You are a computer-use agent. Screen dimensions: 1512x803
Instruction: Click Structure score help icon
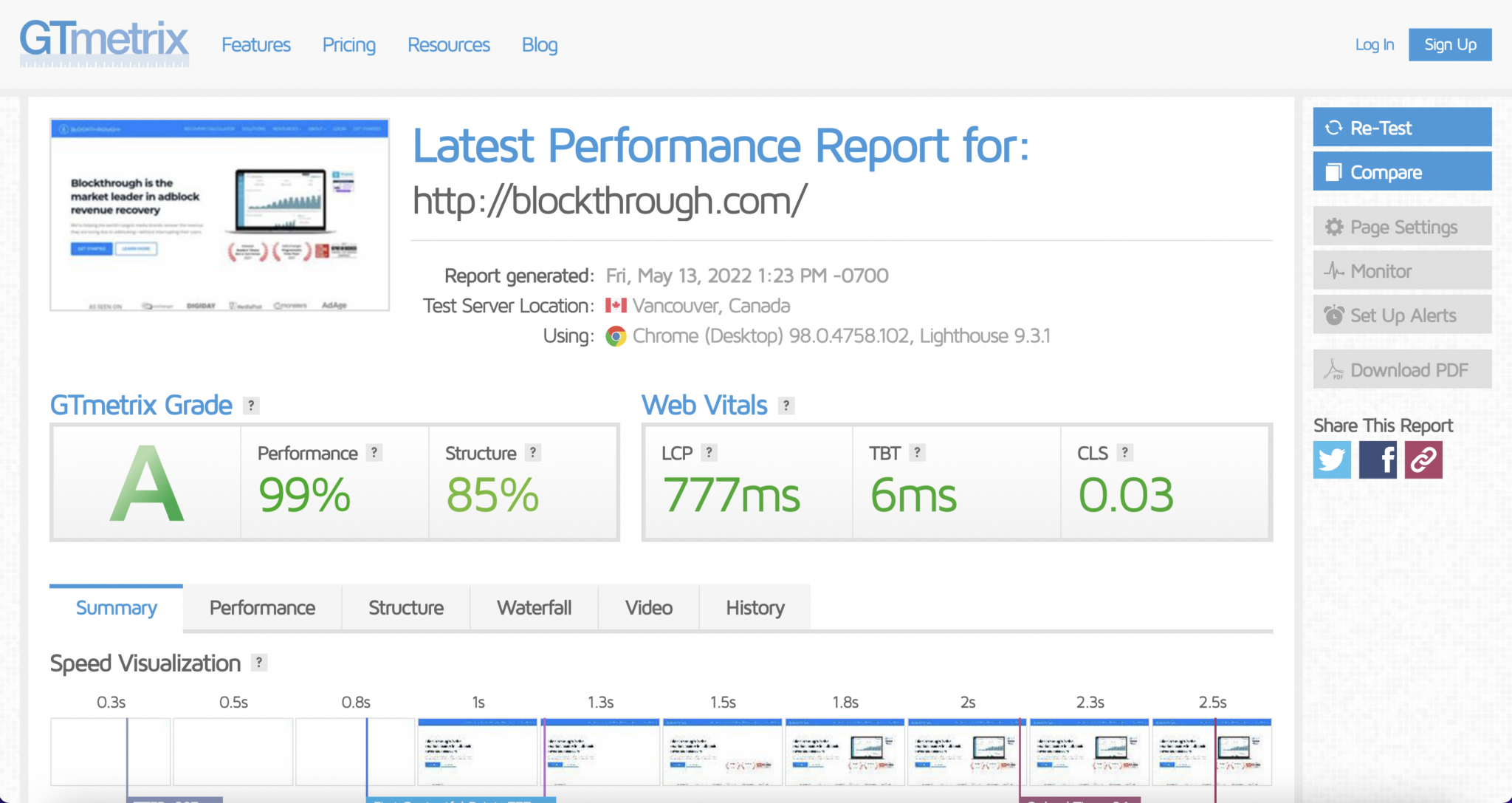(x=532, y=453)
